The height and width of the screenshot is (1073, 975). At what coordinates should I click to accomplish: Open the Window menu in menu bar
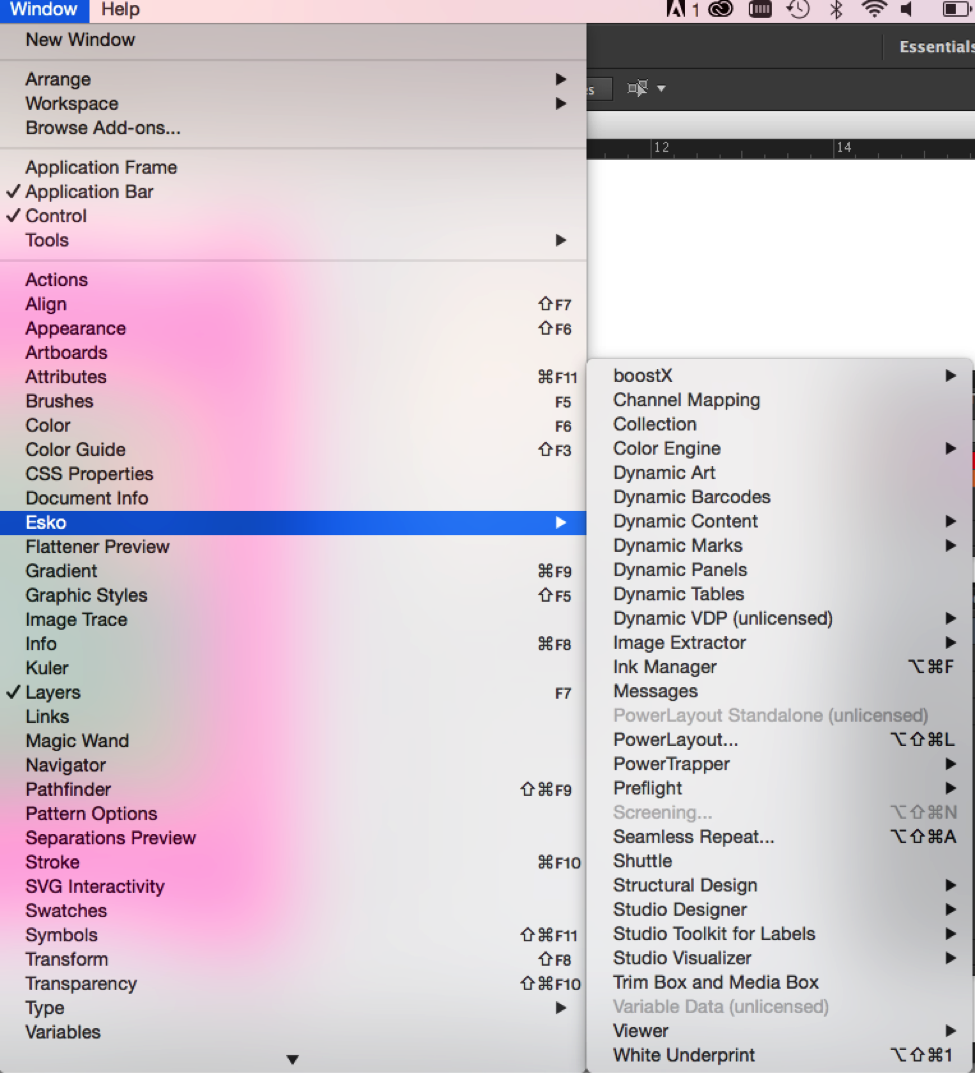[x=43, y=10]
